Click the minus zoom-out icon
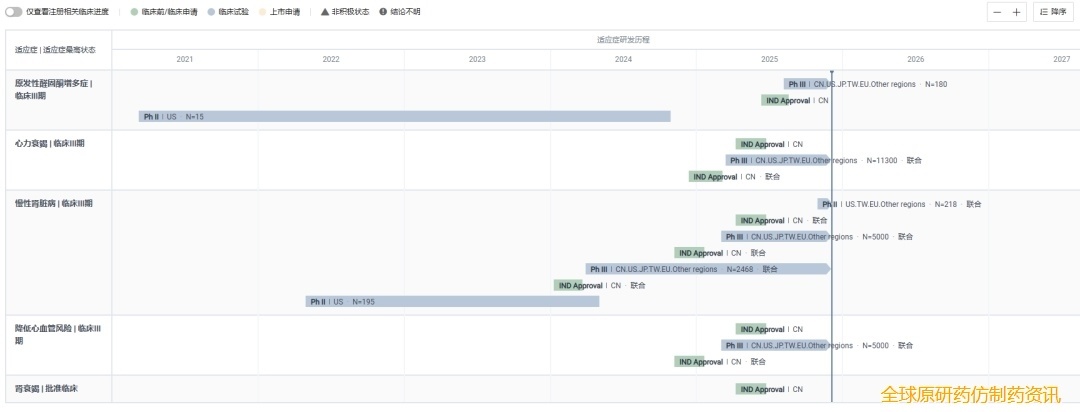This screenshot has height=412, width=1080. click(x=997, y=12)
